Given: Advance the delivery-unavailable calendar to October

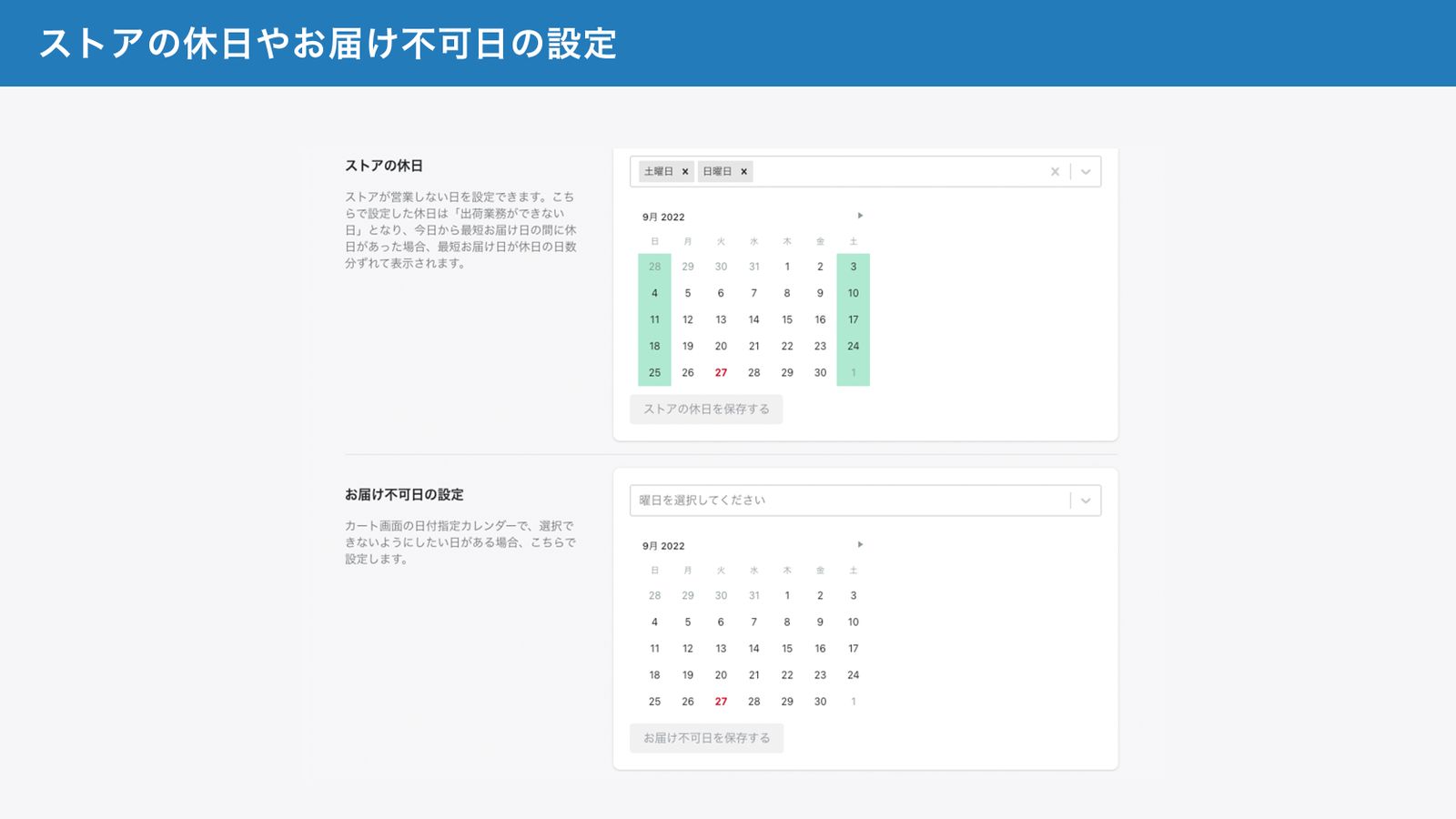Looking at the screenshot, I should 861,545.
